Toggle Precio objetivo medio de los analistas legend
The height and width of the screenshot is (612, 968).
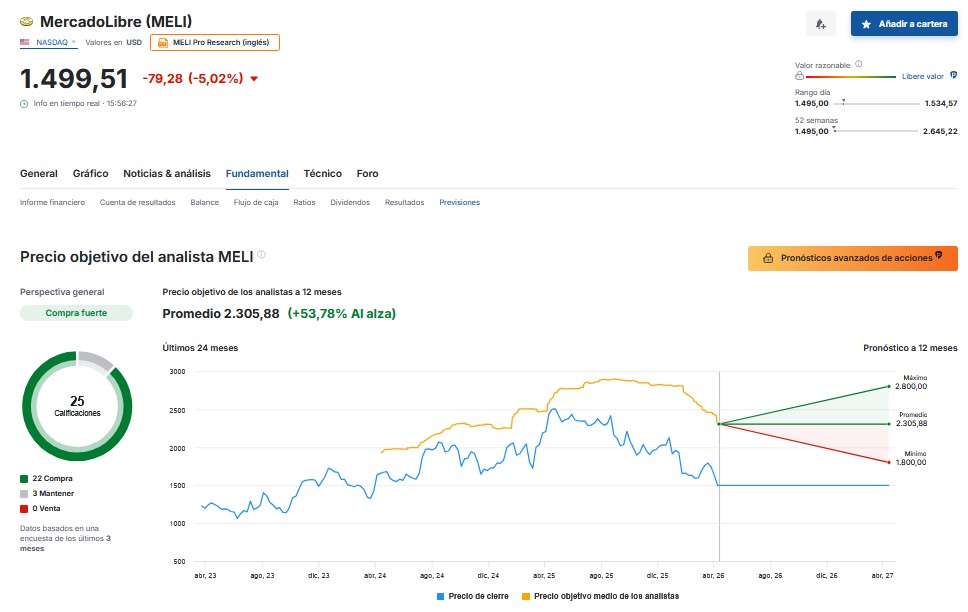tap(600, 597)
